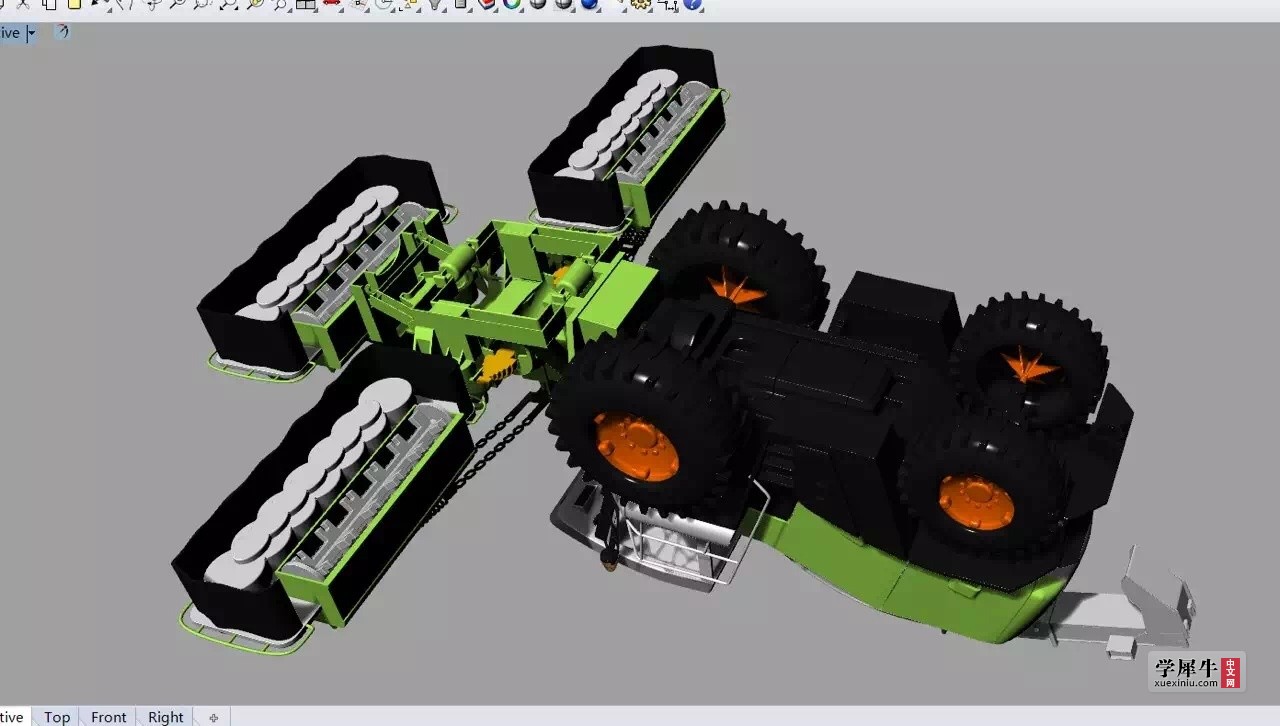Add a new viewport tab with the plus button

(213, 718)
